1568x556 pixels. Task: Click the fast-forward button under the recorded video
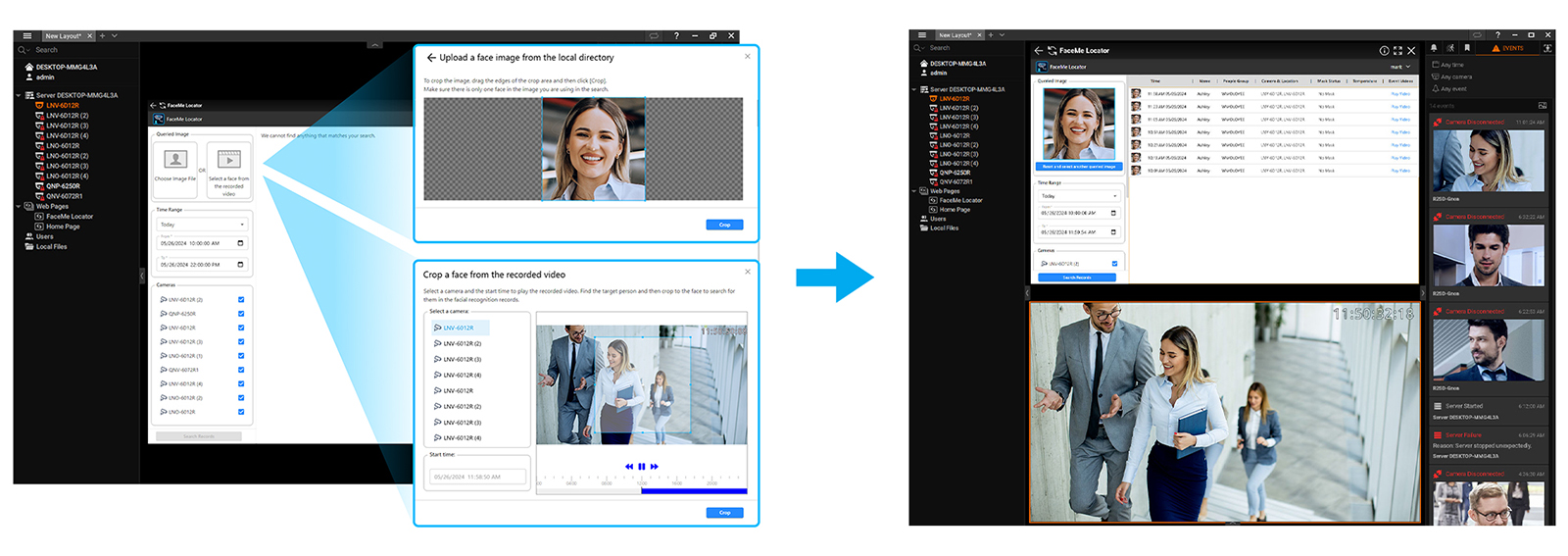click(655, 467)
